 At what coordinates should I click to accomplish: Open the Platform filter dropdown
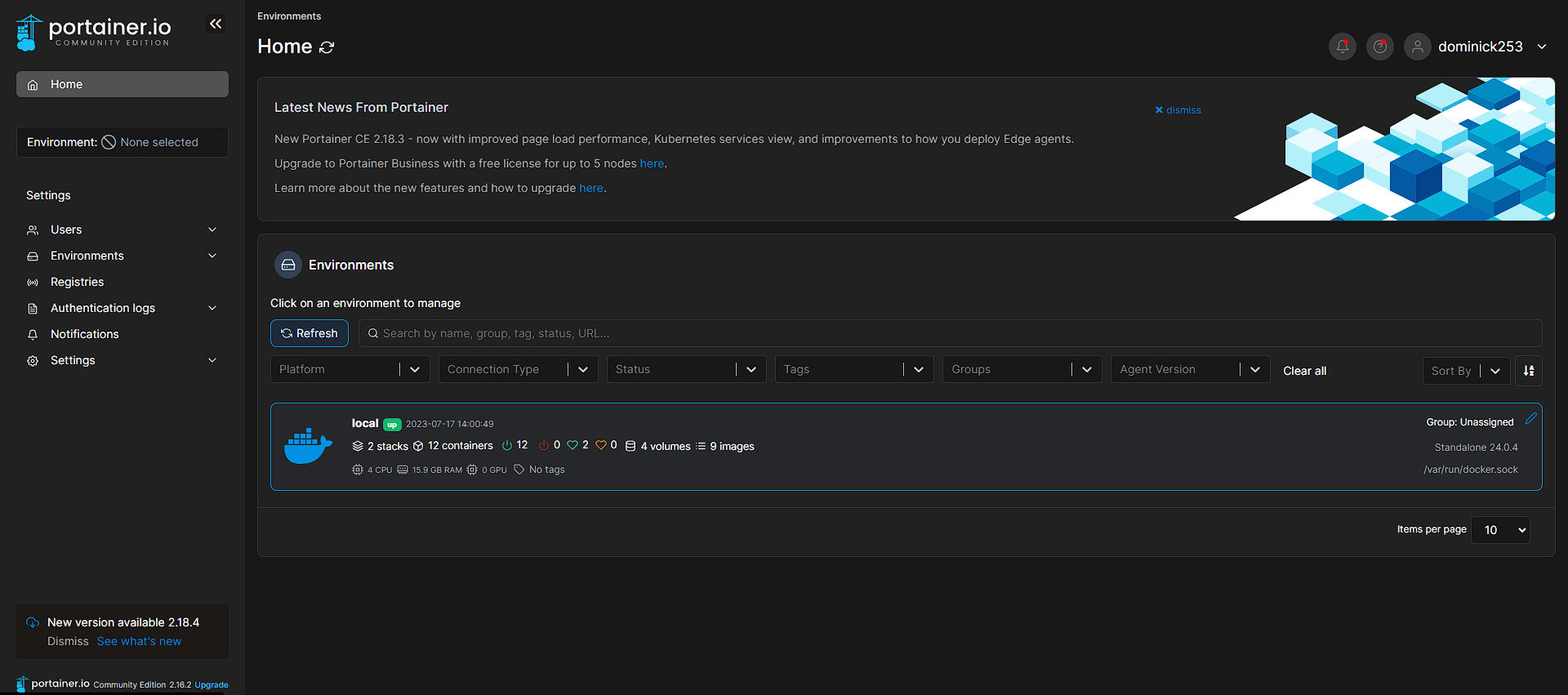pos(350,369)
